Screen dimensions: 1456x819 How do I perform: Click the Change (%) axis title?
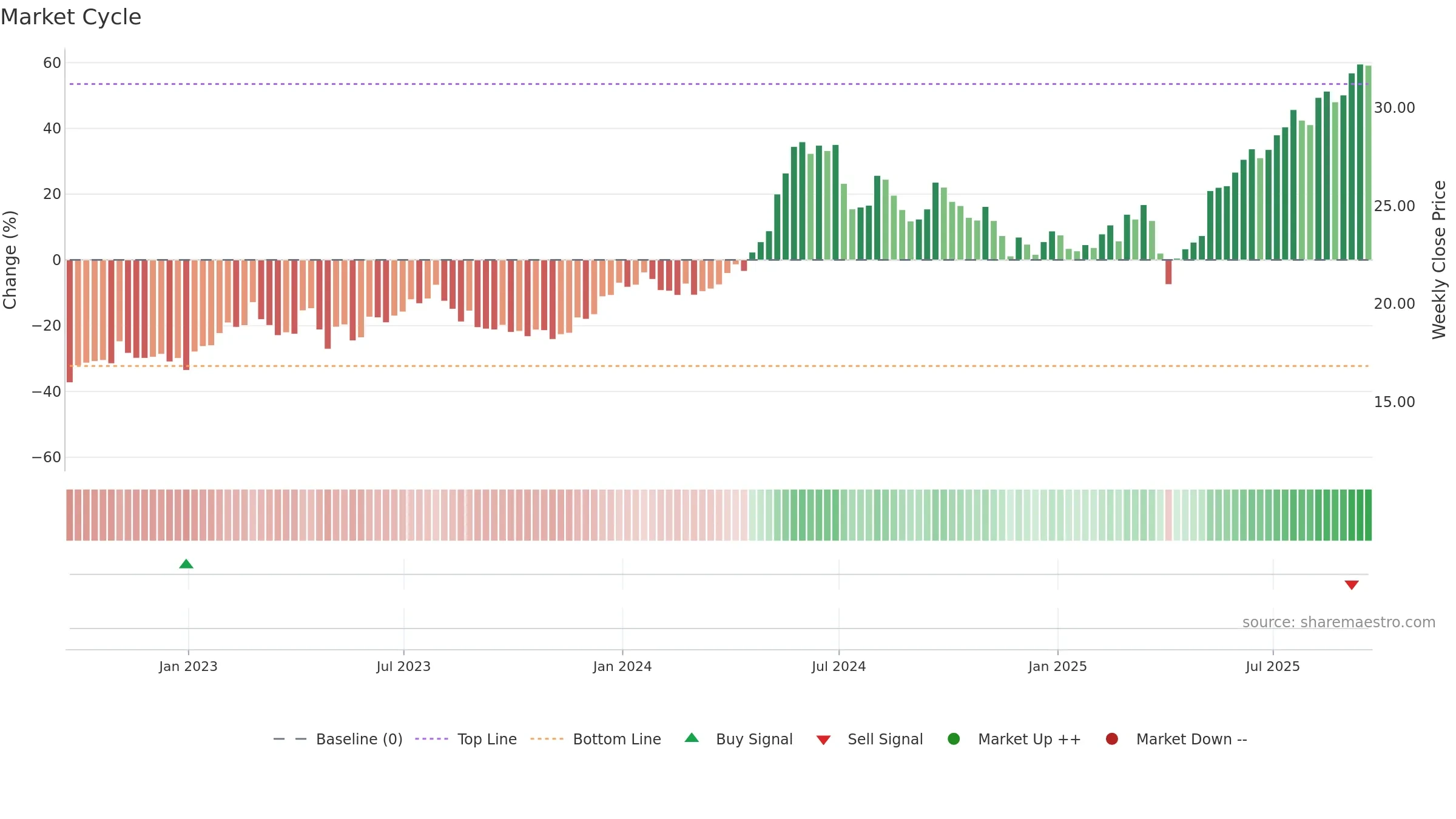(10, 260)
